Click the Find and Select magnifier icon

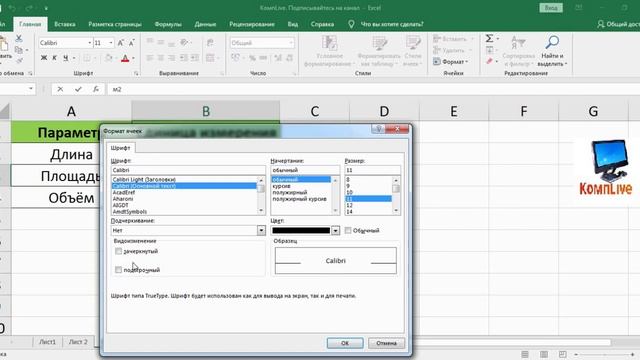click(x=552, y=42)
